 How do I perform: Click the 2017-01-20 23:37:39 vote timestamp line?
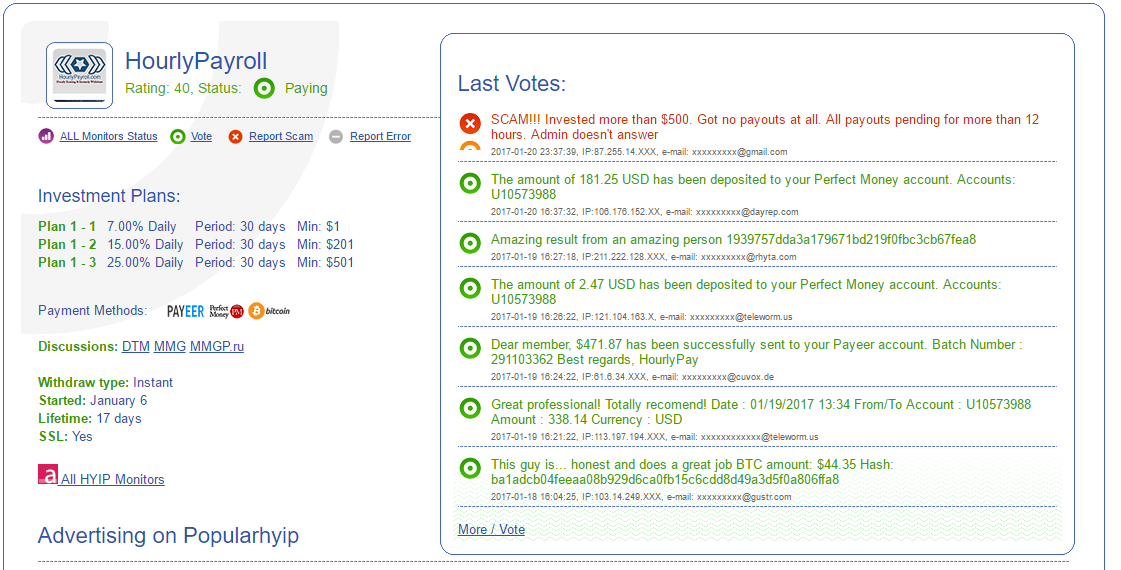coord(638,152)
